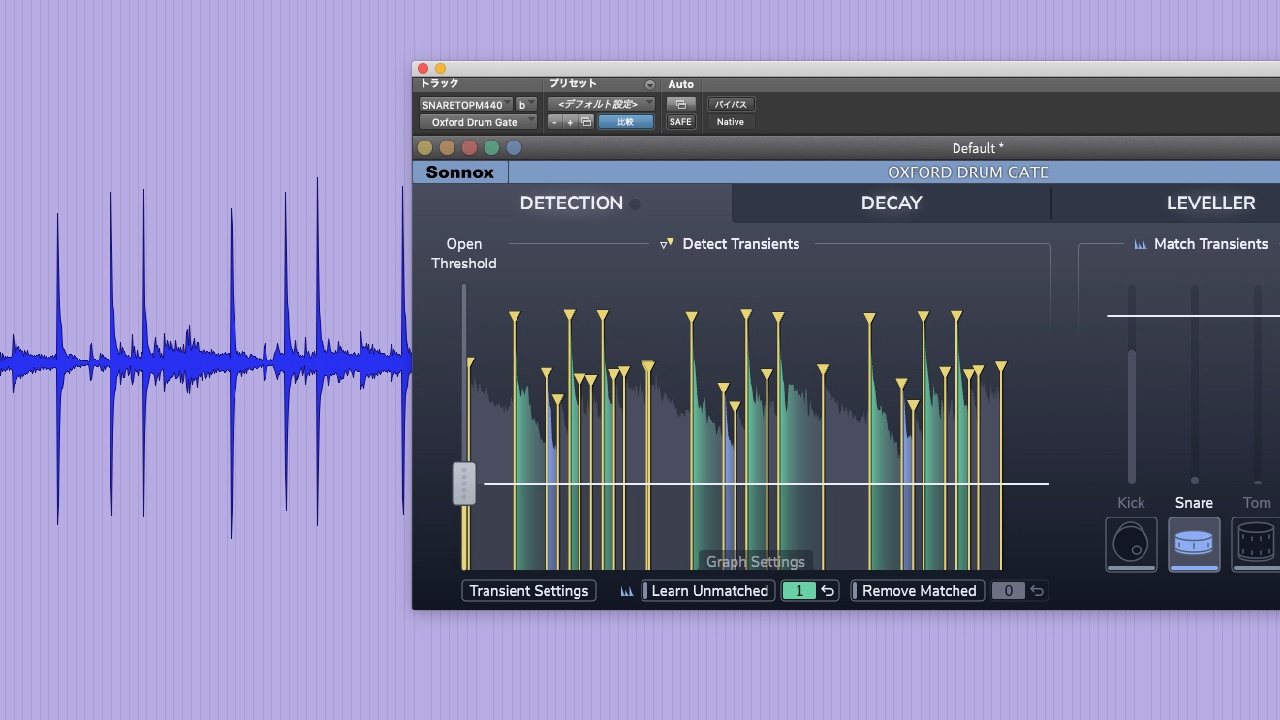Click the Detect Transients label
Viewport: 1280px width, 720px height.
(741, 244)
